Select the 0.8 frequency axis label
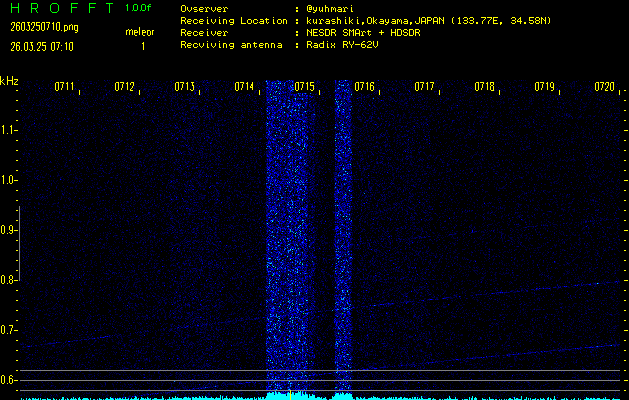This screenshot has height=400, width=629. point(9,280)
